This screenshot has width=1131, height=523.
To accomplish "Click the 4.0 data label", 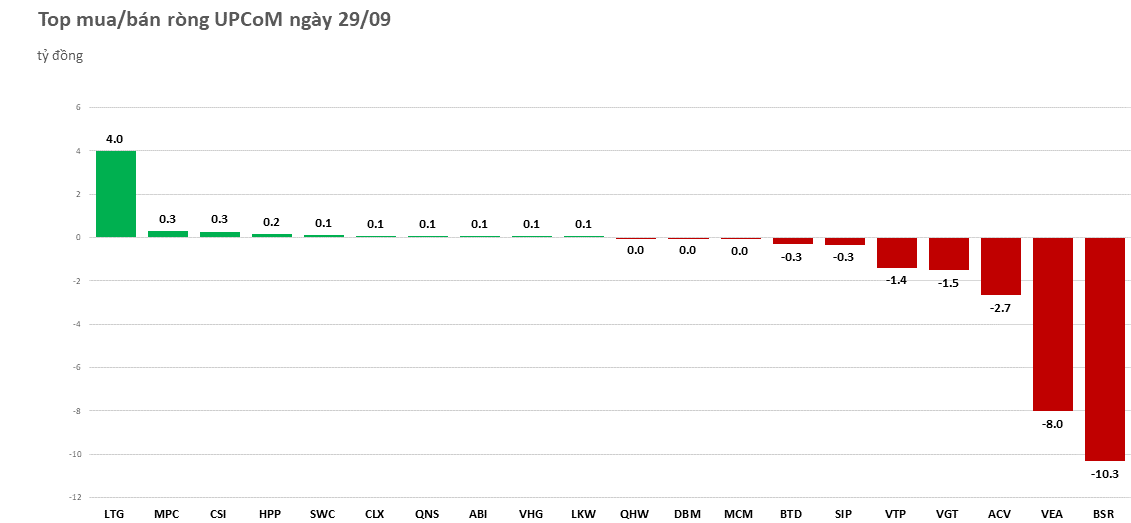I will tap(115, 139).
